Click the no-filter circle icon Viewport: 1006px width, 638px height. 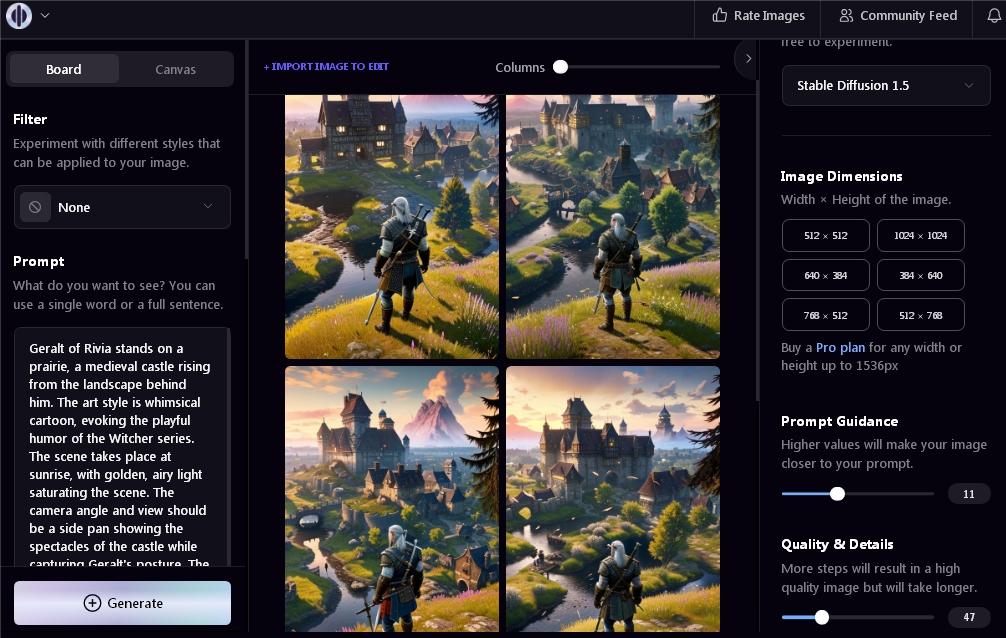click(x=35, y=207)
